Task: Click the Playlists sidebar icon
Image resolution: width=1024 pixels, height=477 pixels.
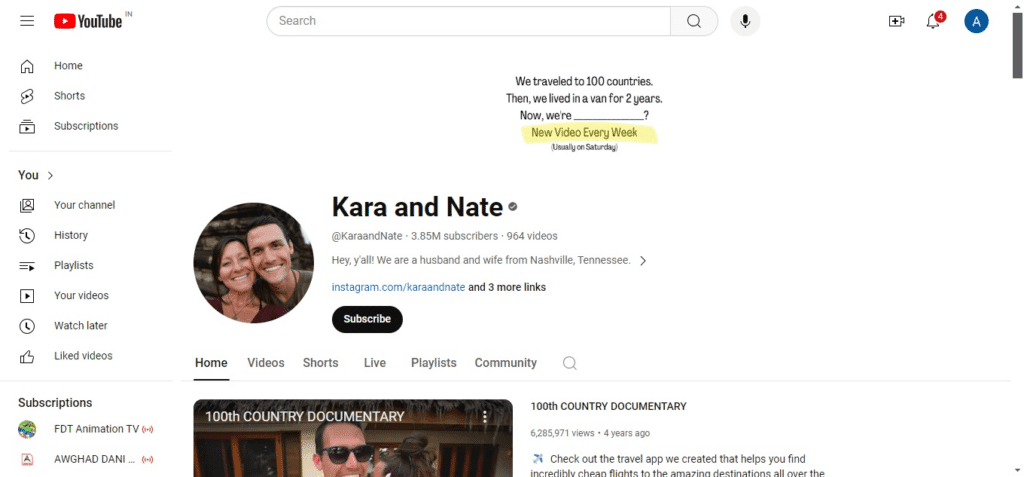Action: coord(27,265)
